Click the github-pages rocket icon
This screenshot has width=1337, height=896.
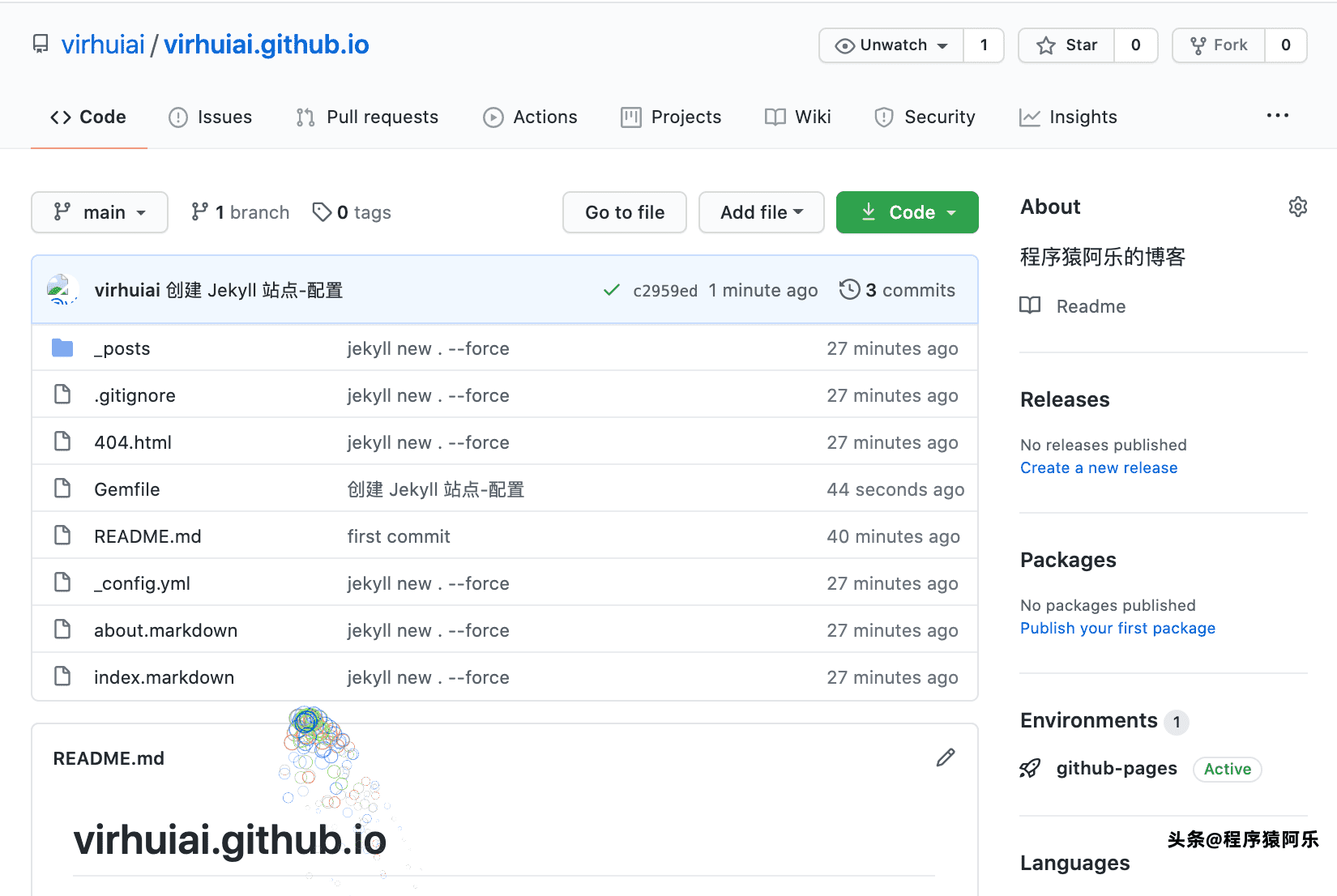point(1030,768)
